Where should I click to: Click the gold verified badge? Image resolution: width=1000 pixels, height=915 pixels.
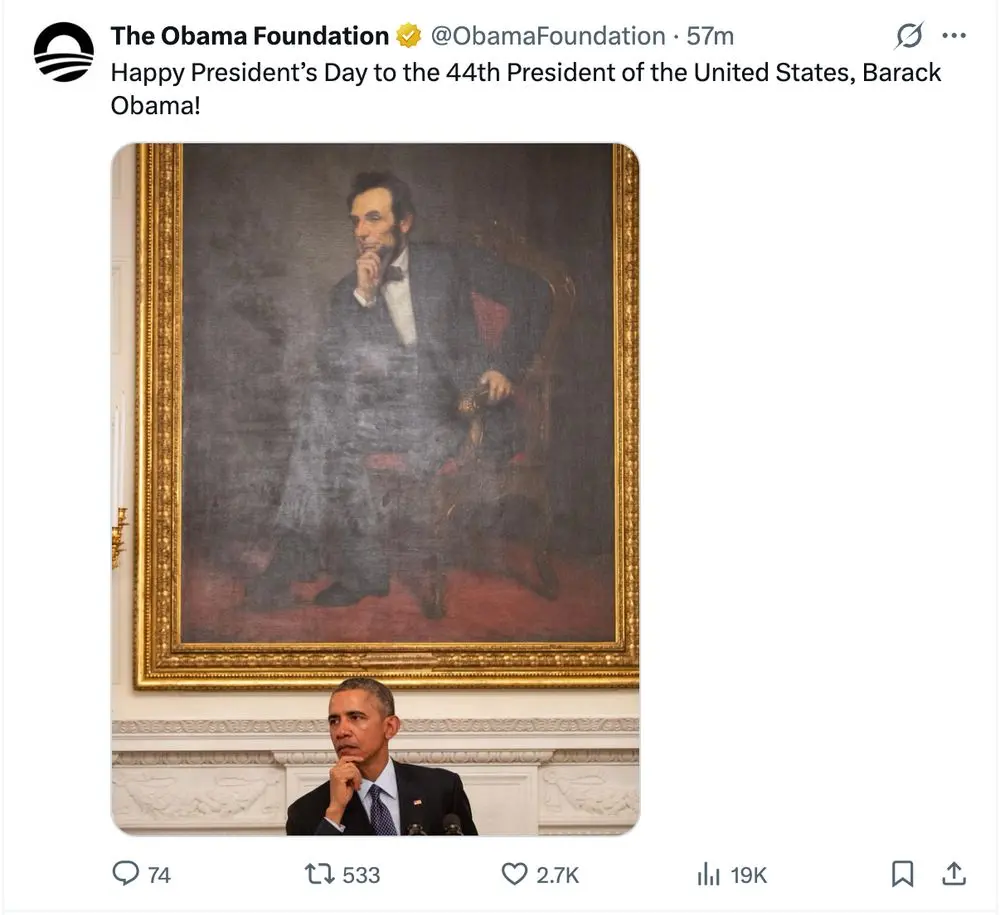(409, 36)
